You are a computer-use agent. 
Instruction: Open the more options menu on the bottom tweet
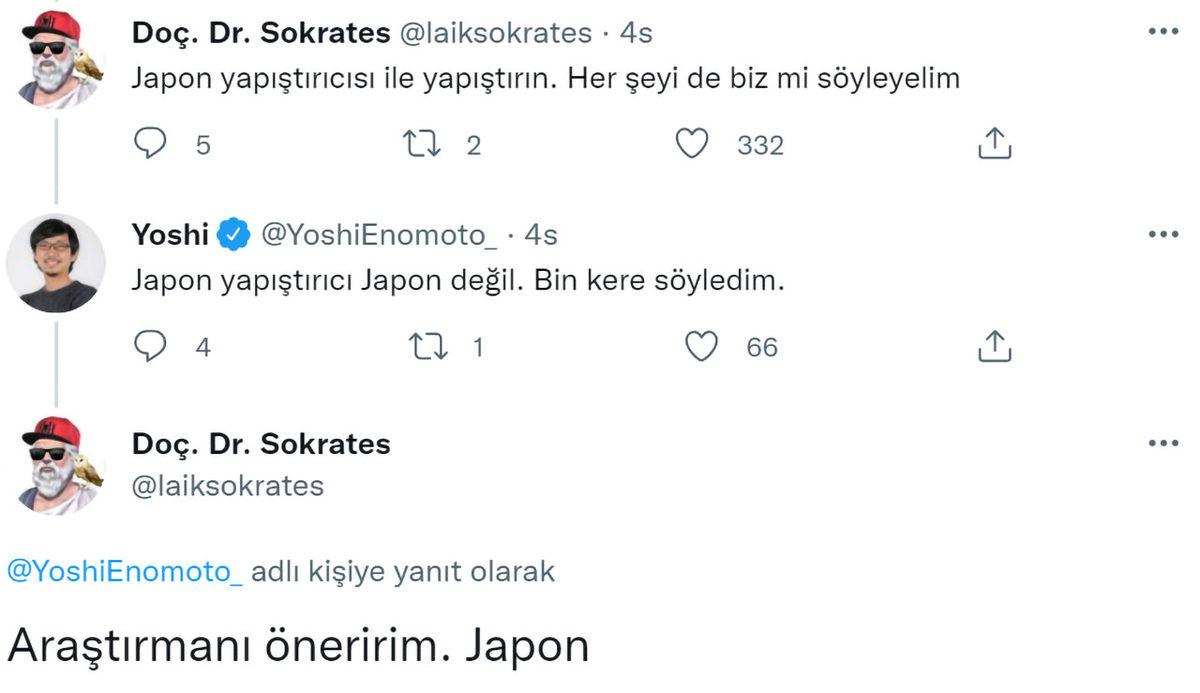pos(1163,443)
